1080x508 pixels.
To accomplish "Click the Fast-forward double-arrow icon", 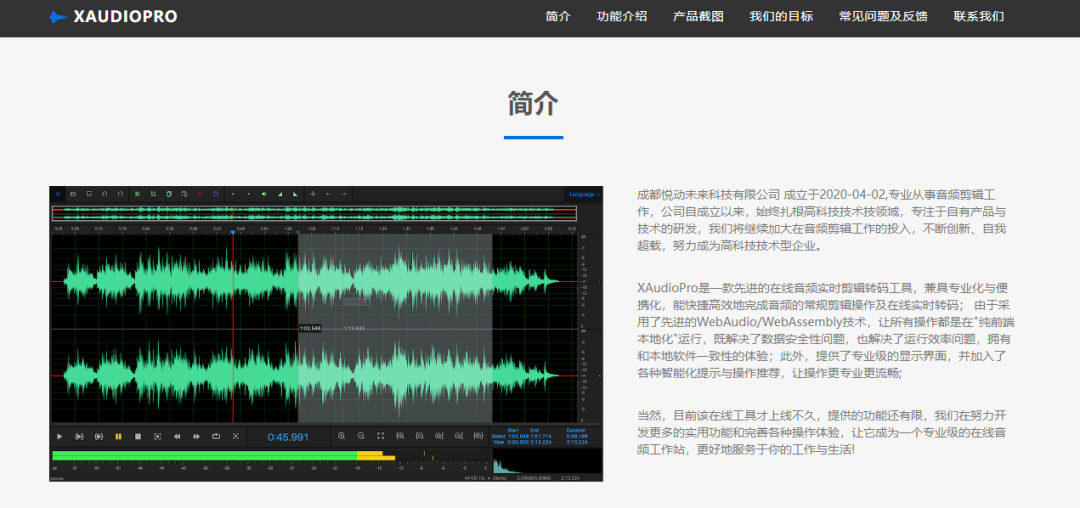I will click(196, 436).
